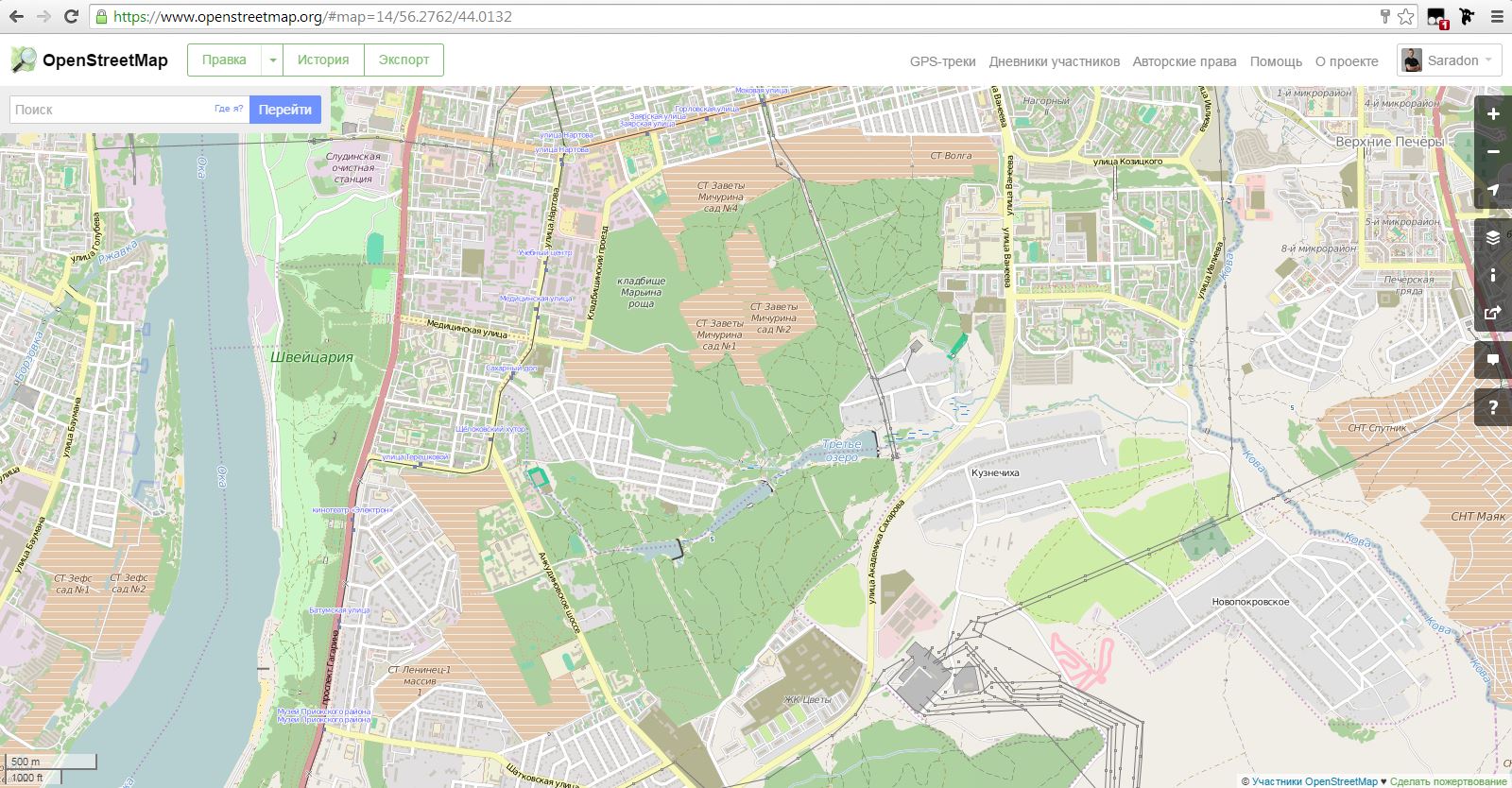Image resolution: width=1512 pixels, height=788 pixels.
Task: Open GPS-треки page
Action: [x=942, y=61]
